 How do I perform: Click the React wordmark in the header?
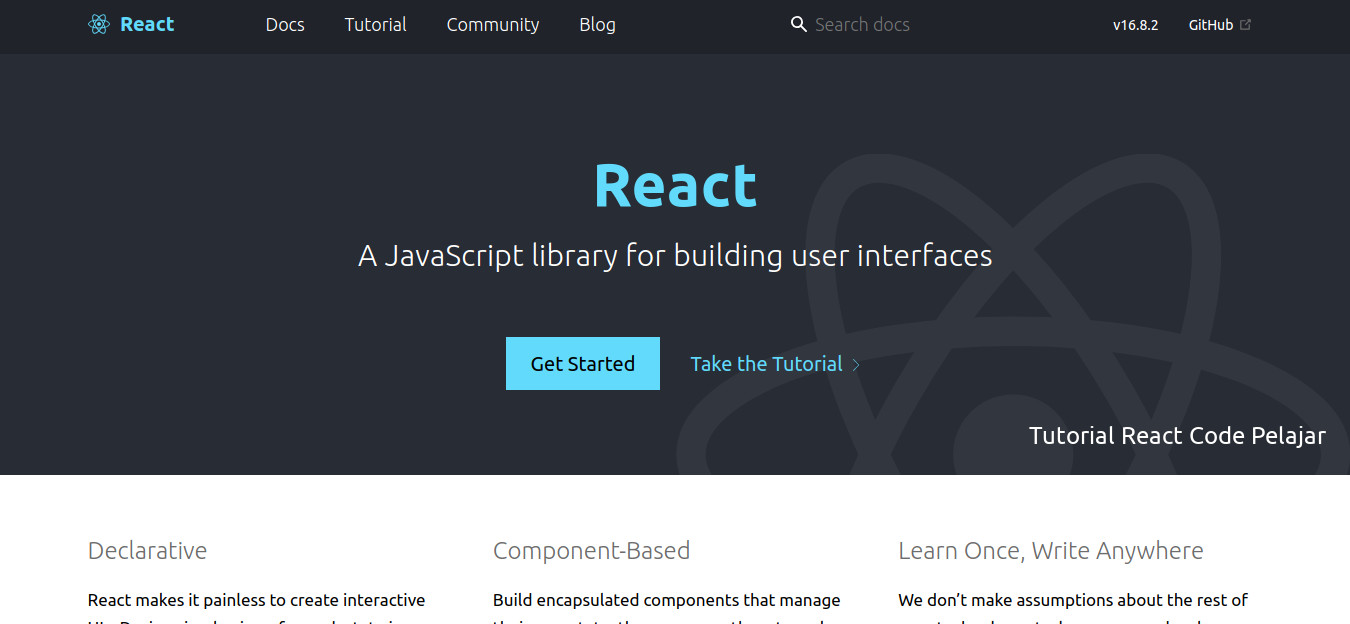click(147, 25)
